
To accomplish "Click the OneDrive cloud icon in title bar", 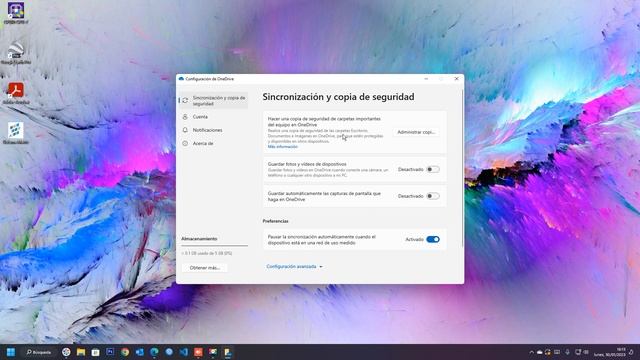I will (x=181, y=79).
